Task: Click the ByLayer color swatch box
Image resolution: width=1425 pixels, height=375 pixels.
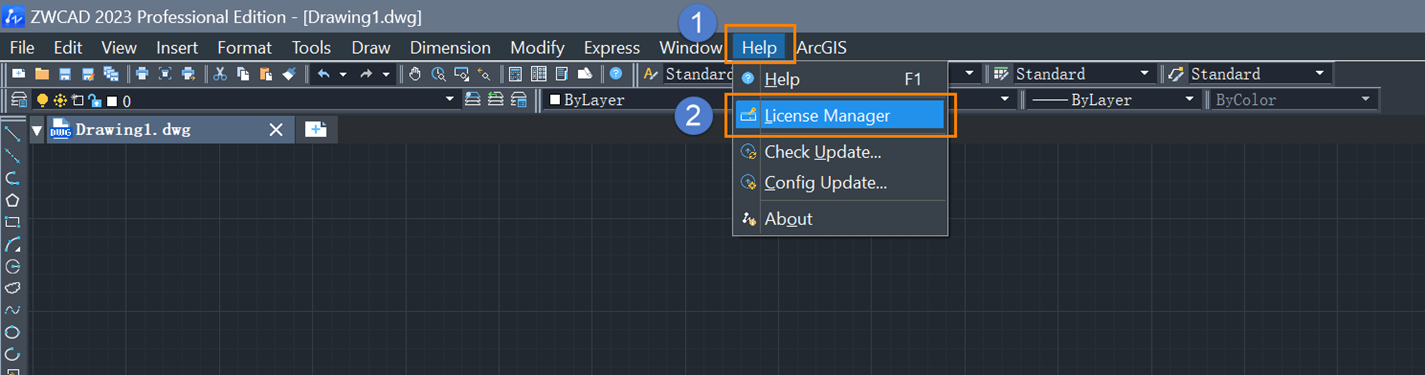Action: 555,100
